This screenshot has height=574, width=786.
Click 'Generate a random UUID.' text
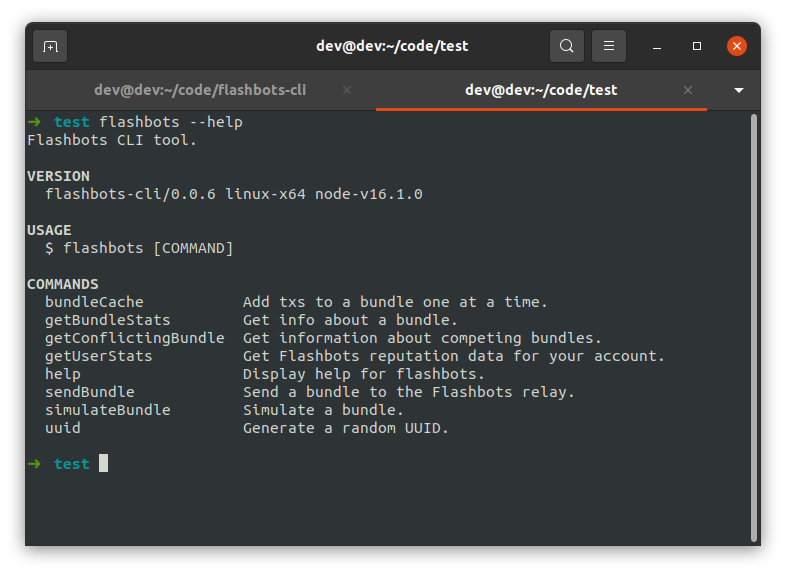[346, 428]
